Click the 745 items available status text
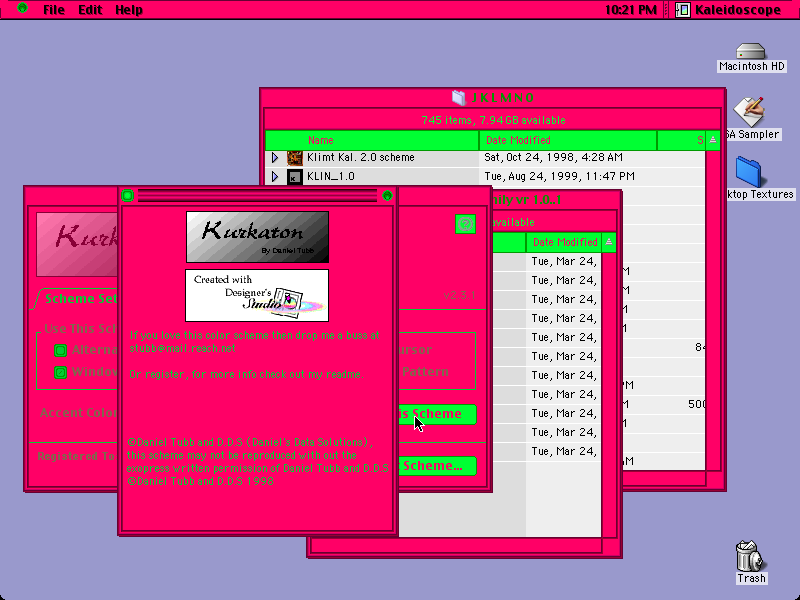The image size is (800, 600). tap(493, 120)
